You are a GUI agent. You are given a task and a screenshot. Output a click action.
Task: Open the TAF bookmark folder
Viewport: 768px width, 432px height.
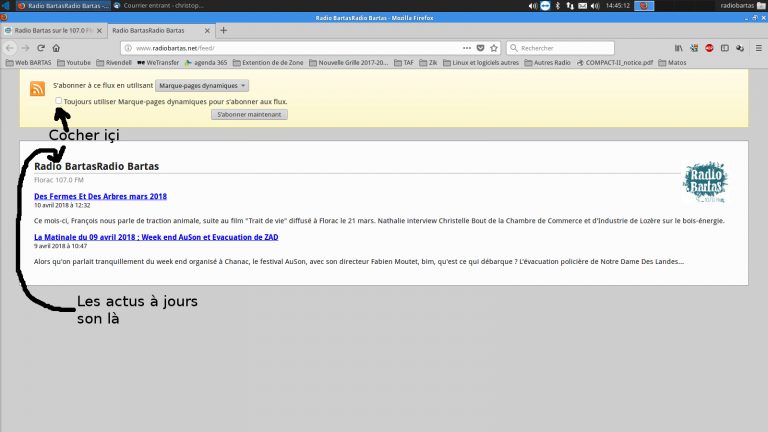(404, 63)
